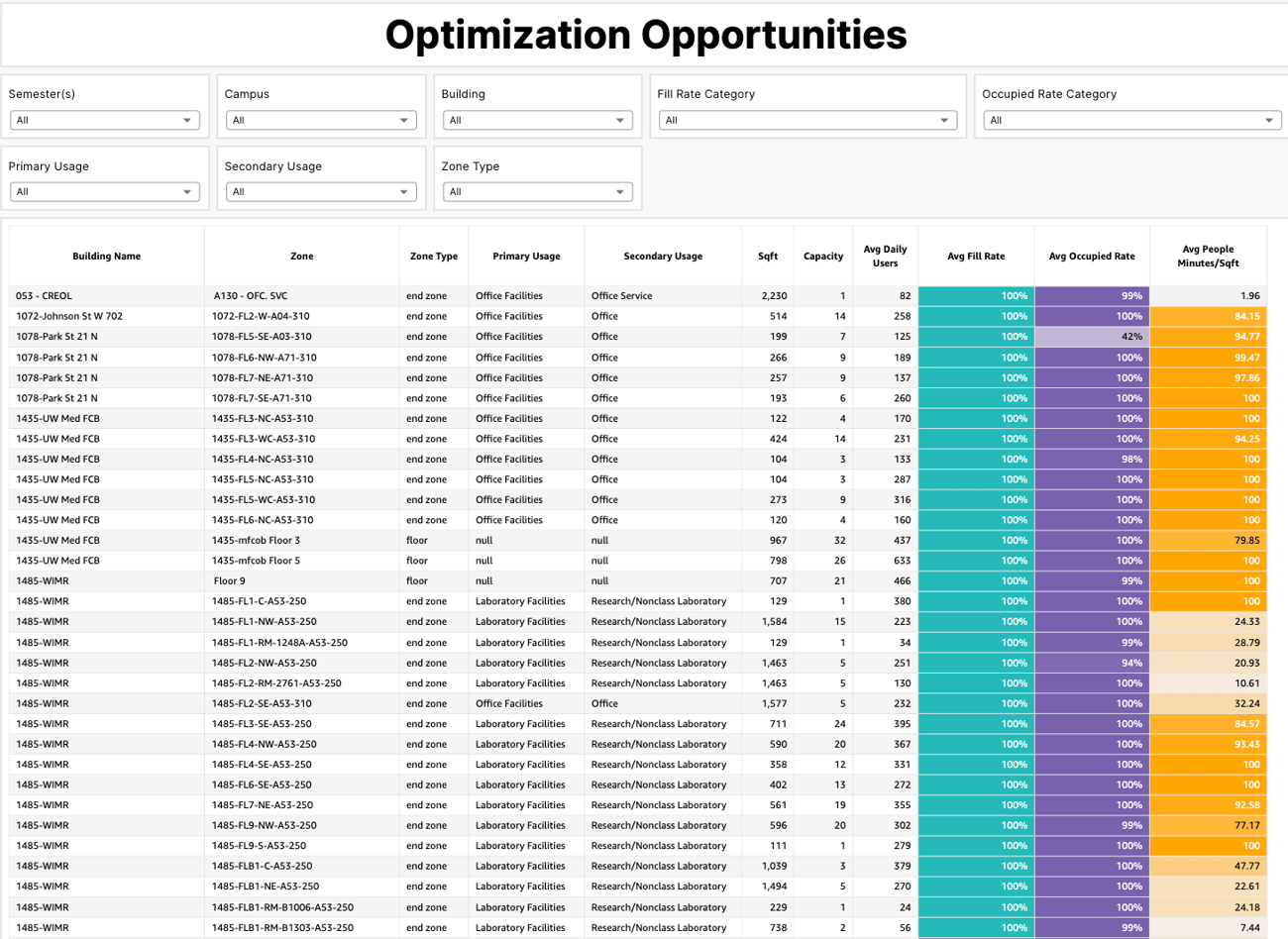Open the Campus filter dropdown
The height and width of the screenshot is (939, 1288).
click(x=320, y=119)
